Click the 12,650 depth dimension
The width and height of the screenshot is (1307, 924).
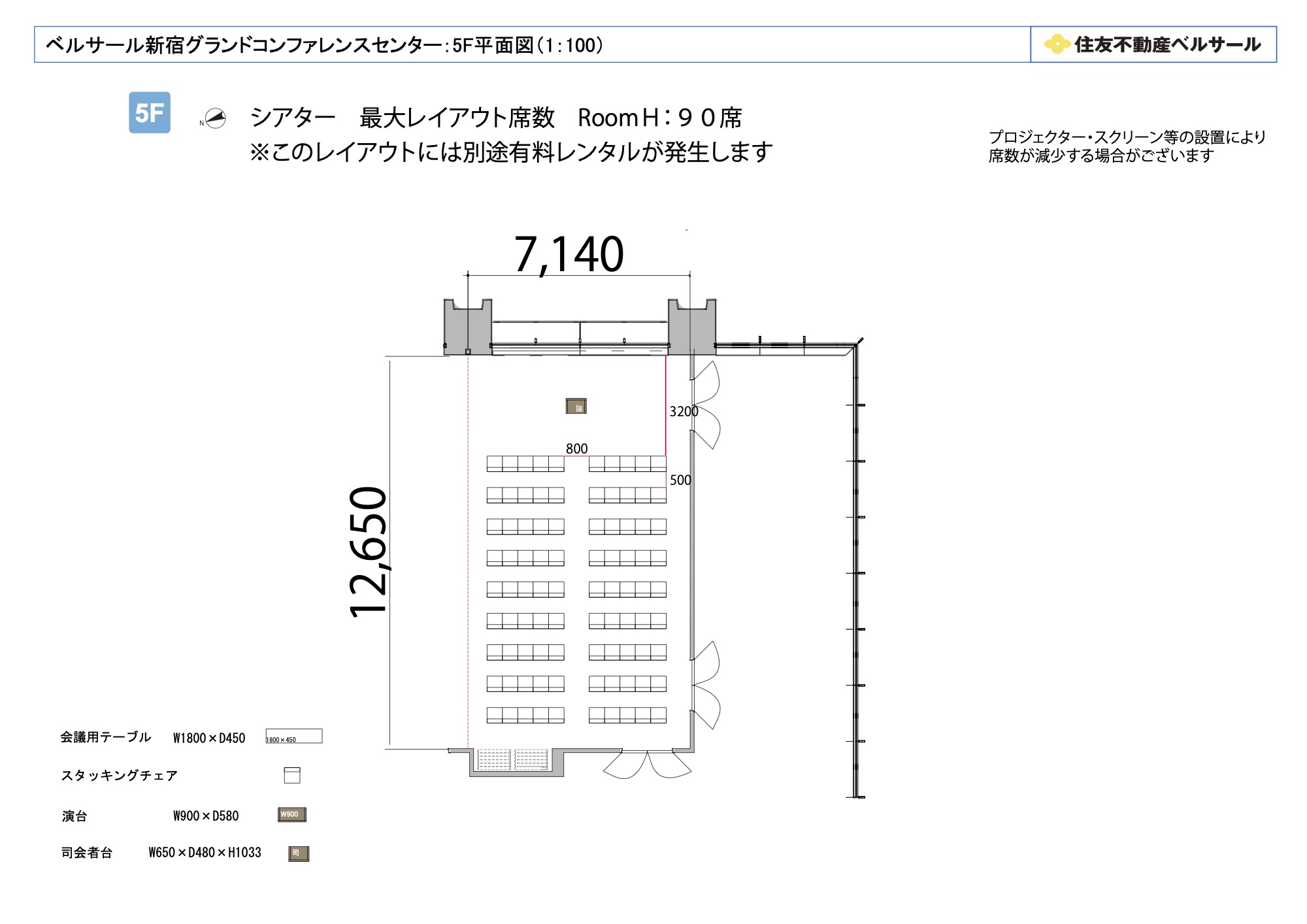pyautogui.click(x=369, y=552)
